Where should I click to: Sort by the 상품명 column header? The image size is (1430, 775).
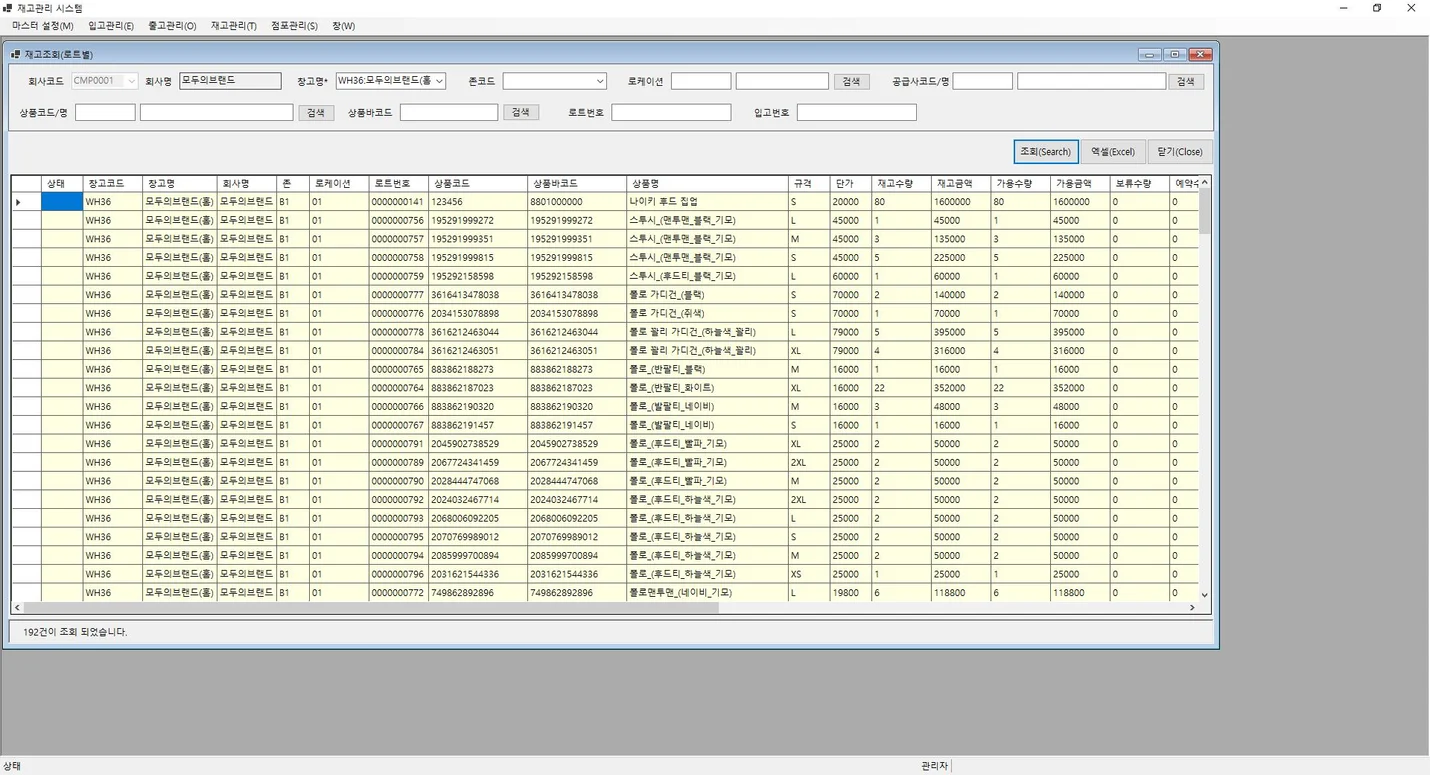coord(707,184)
